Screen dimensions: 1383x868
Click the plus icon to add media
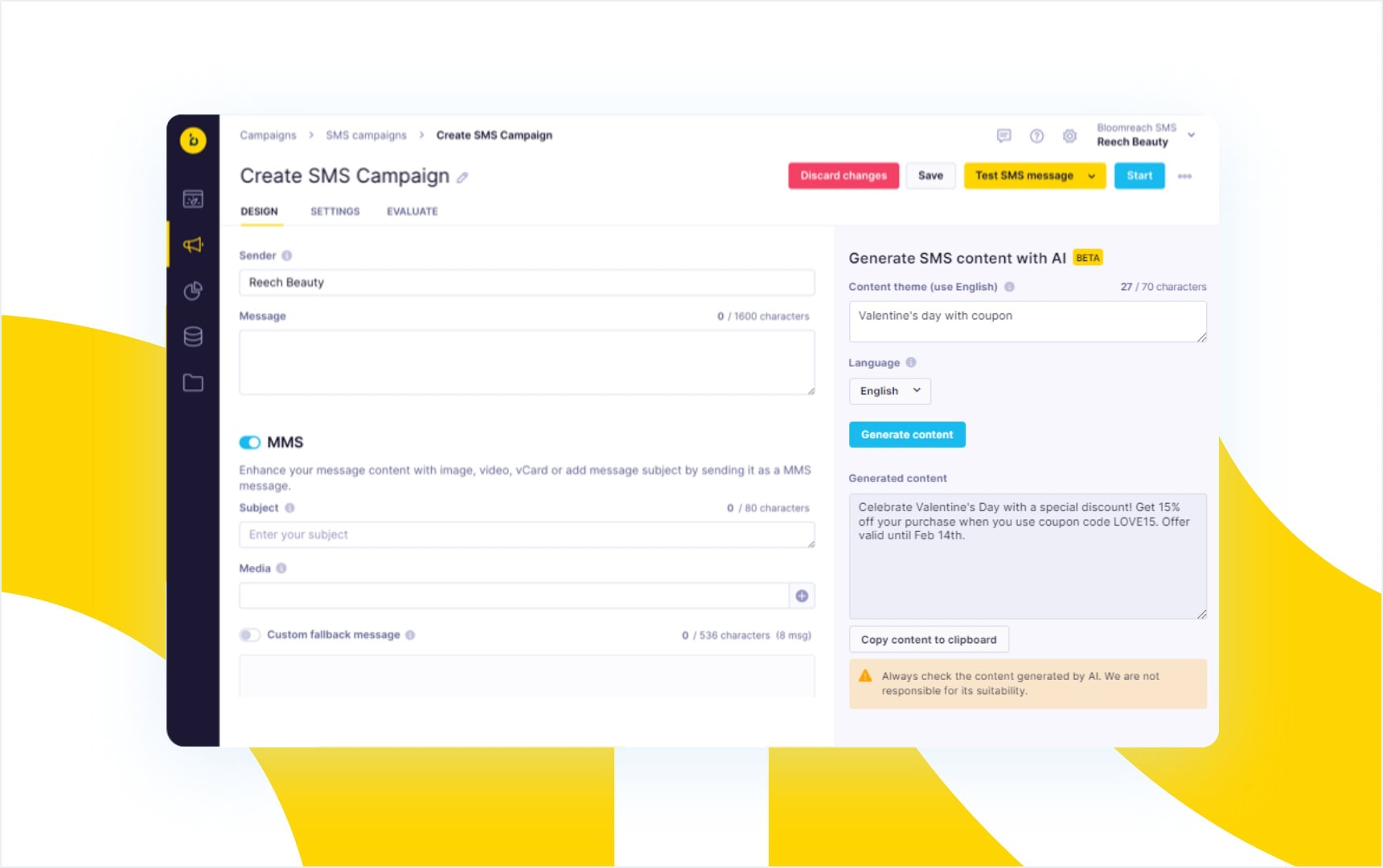pos(802,596)
